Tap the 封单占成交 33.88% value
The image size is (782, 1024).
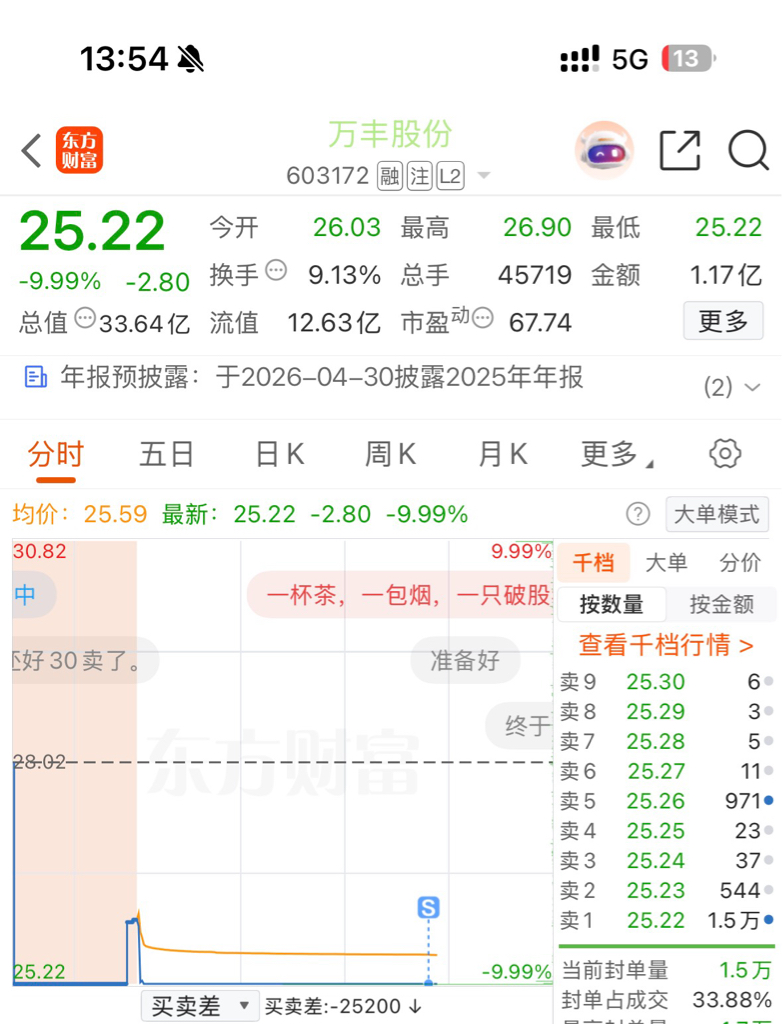(x=732, y=1000)
